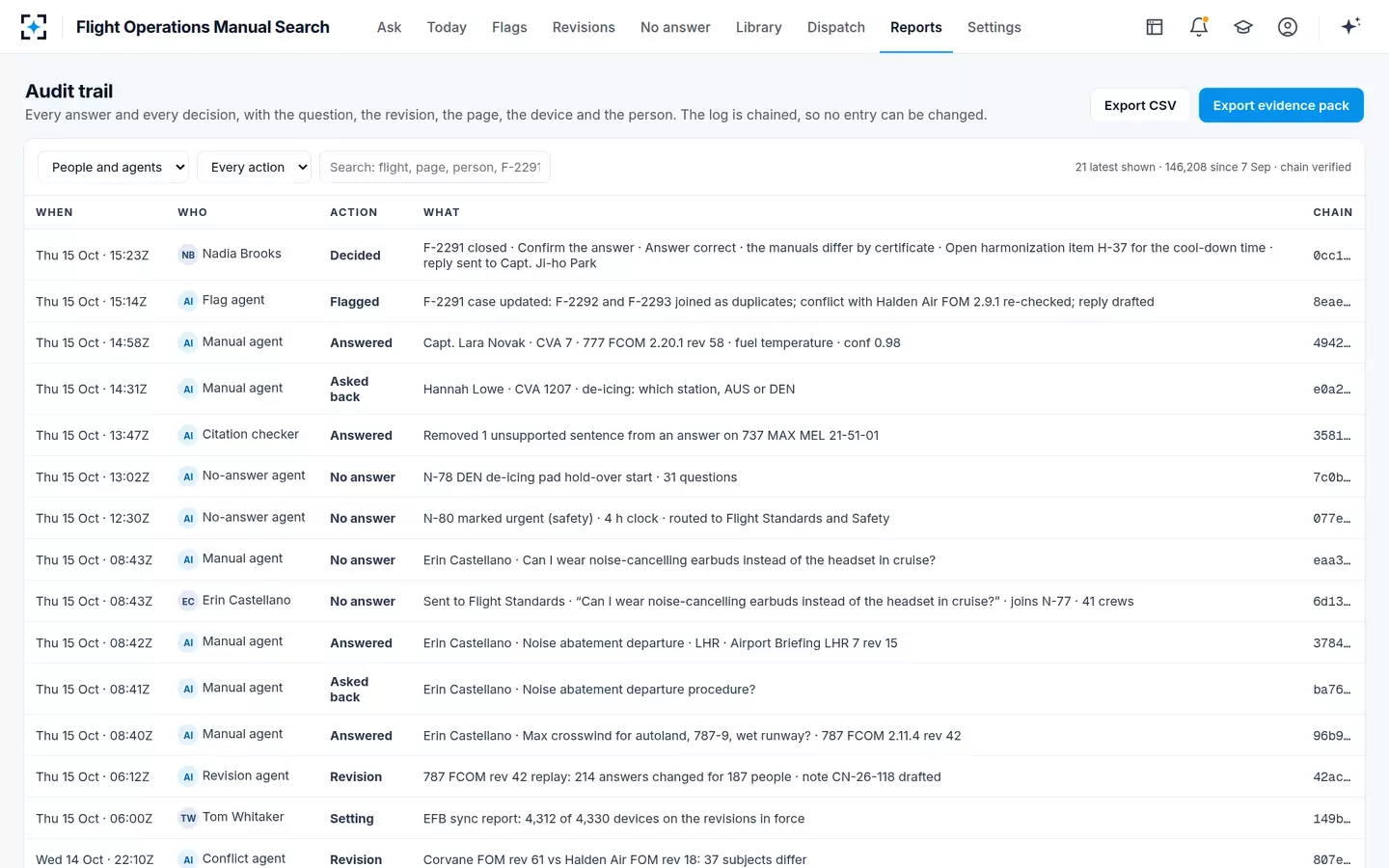The image size is (1389, 868).
Task: Click the CHAIN column header
Action: pyautogui.click(x=1332, y=212)
